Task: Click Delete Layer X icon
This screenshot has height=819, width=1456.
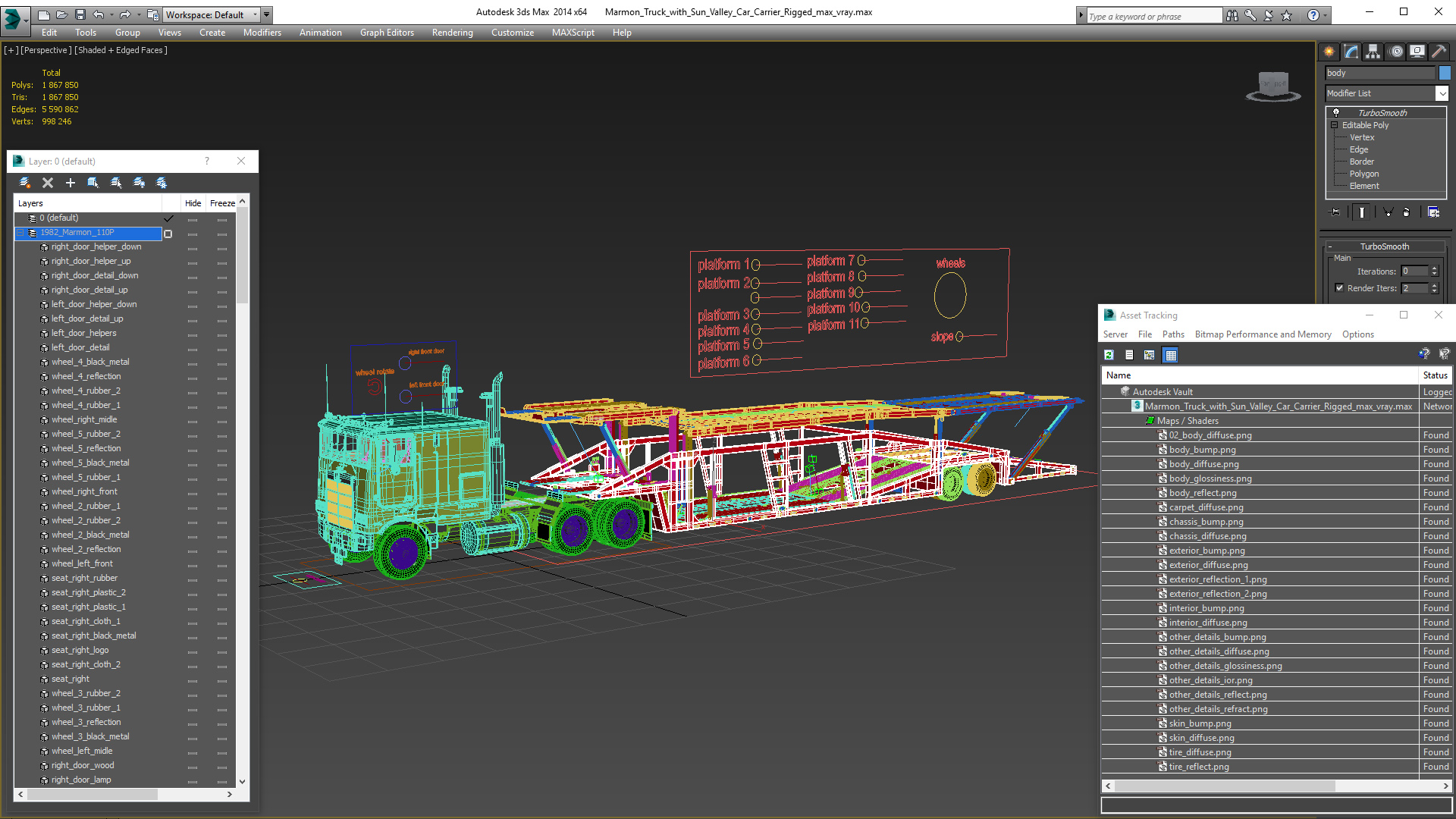Action: point(48,183)
